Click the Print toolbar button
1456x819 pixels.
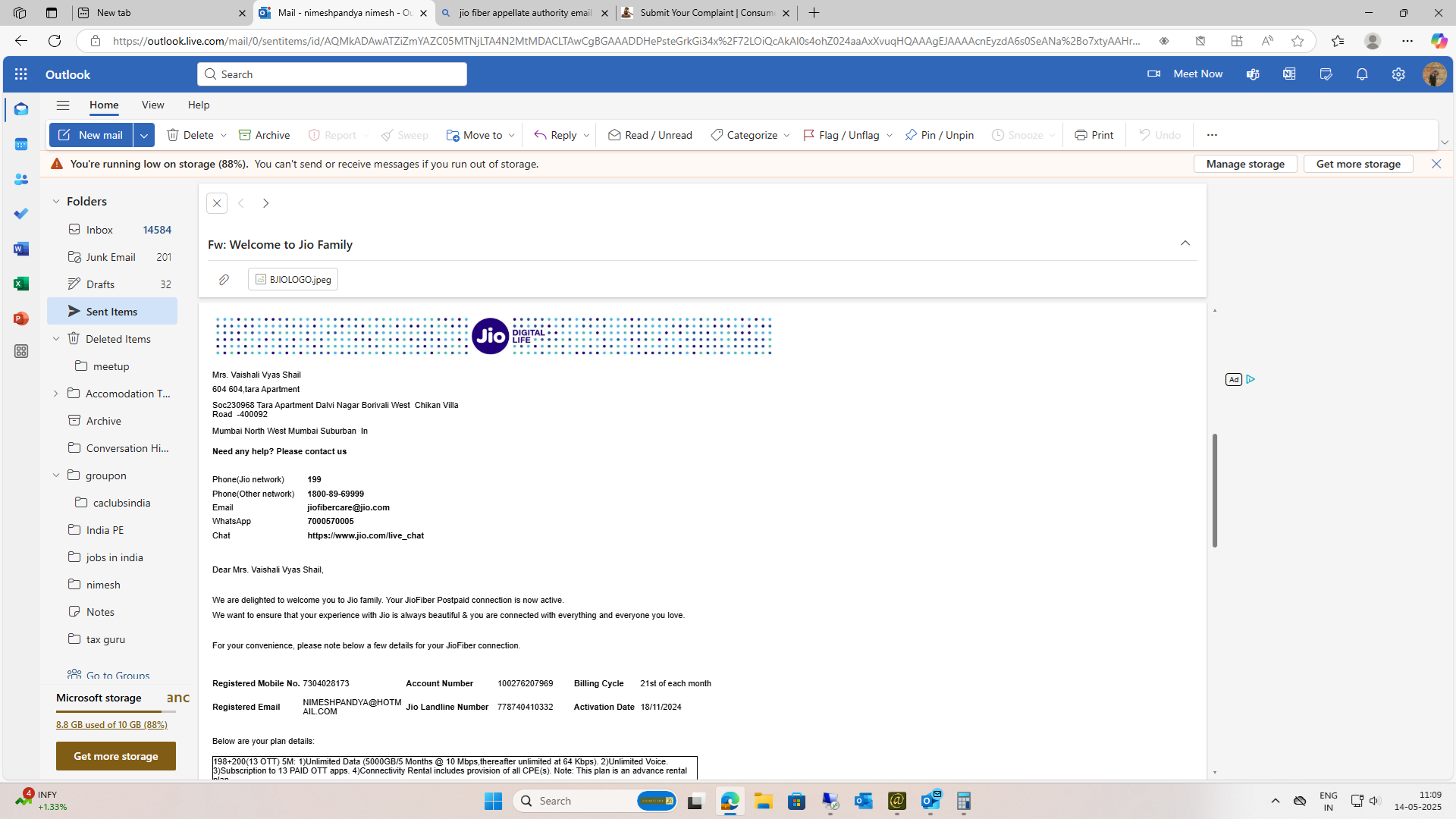click(1094, 135)
